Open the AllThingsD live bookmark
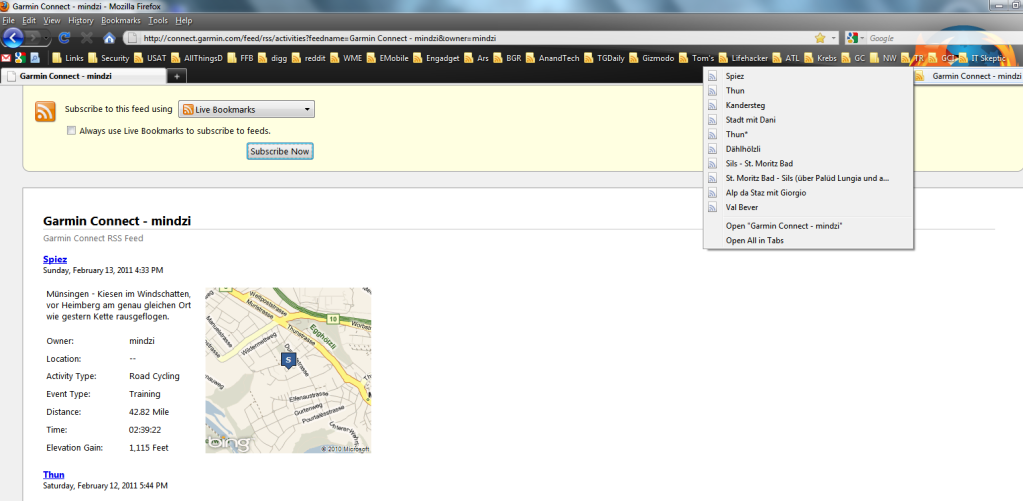Viewport: 1023px width, 501px height. (x=196, y=58)
